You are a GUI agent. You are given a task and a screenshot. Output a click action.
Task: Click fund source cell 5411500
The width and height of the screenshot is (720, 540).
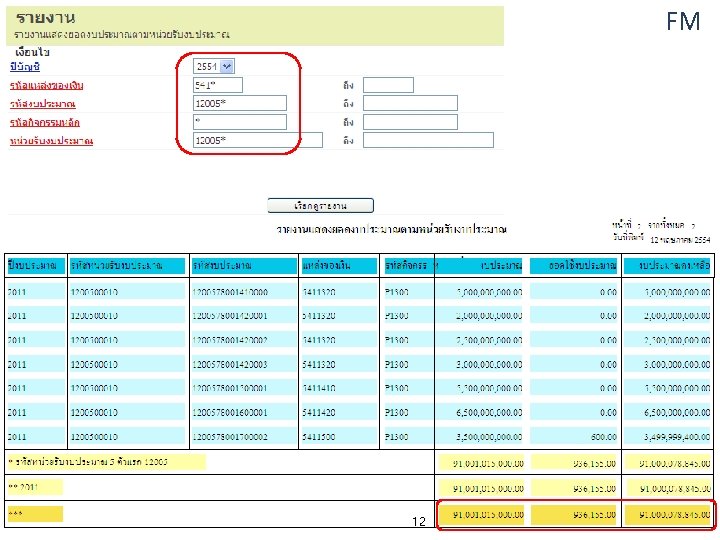(x=319, y=437)
